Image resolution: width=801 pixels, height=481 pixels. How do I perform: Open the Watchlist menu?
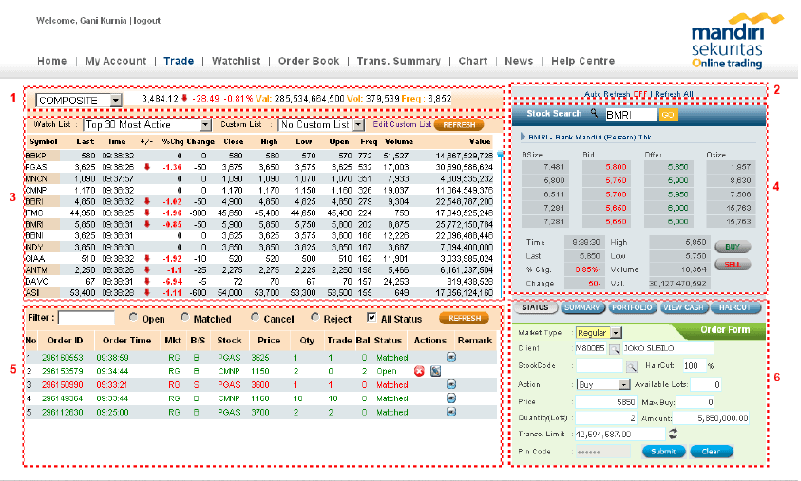[x=236, y=61]
